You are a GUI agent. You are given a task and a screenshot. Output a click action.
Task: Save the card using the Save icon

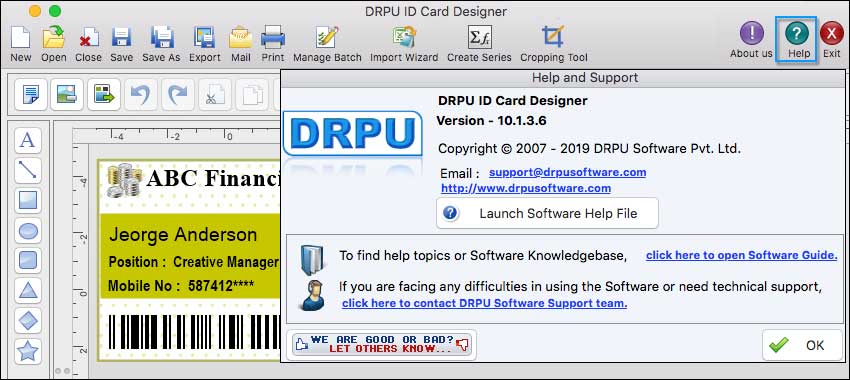(121, 37)
